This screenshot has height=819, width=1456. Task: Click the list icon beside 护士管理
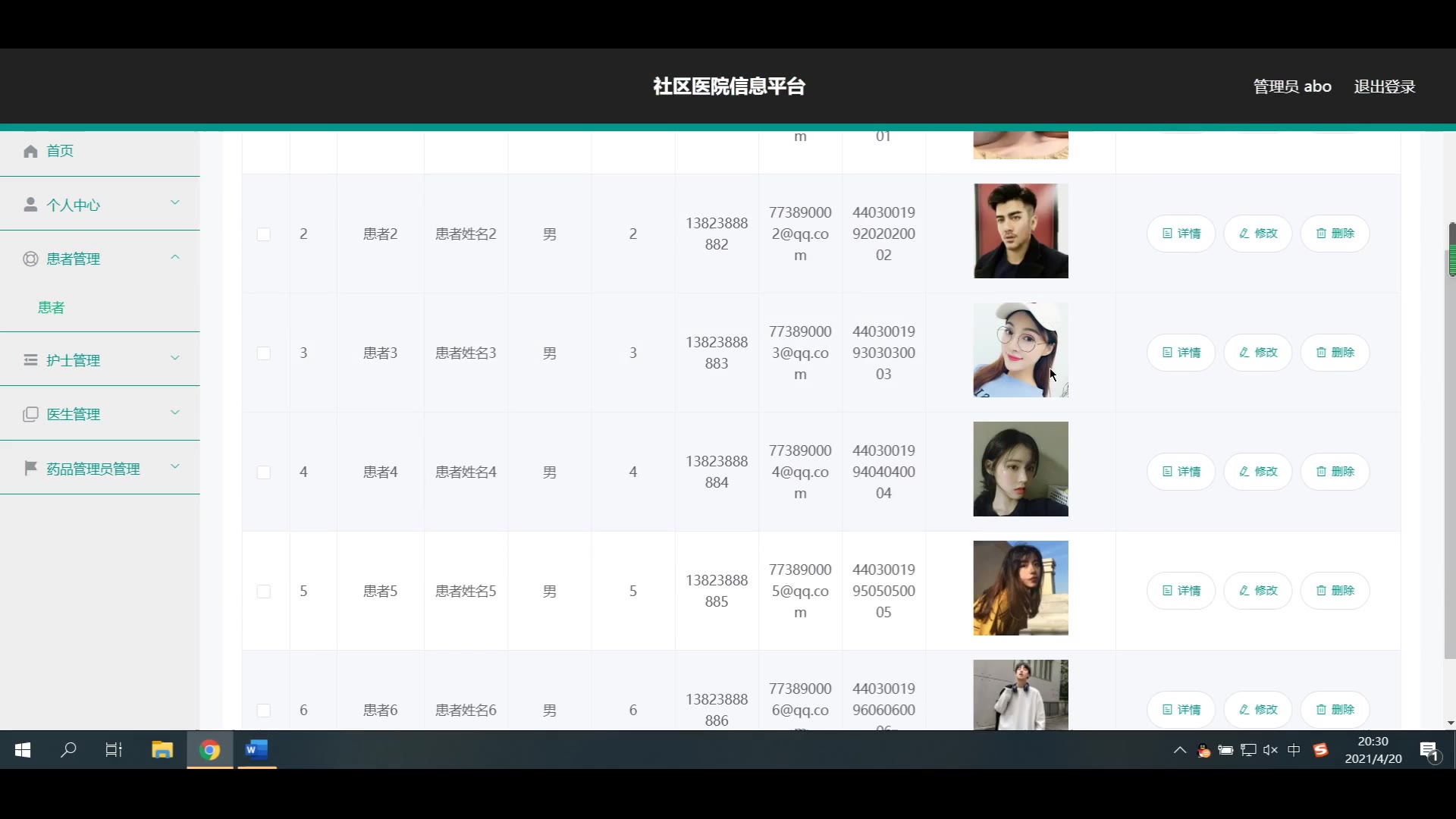30,359
